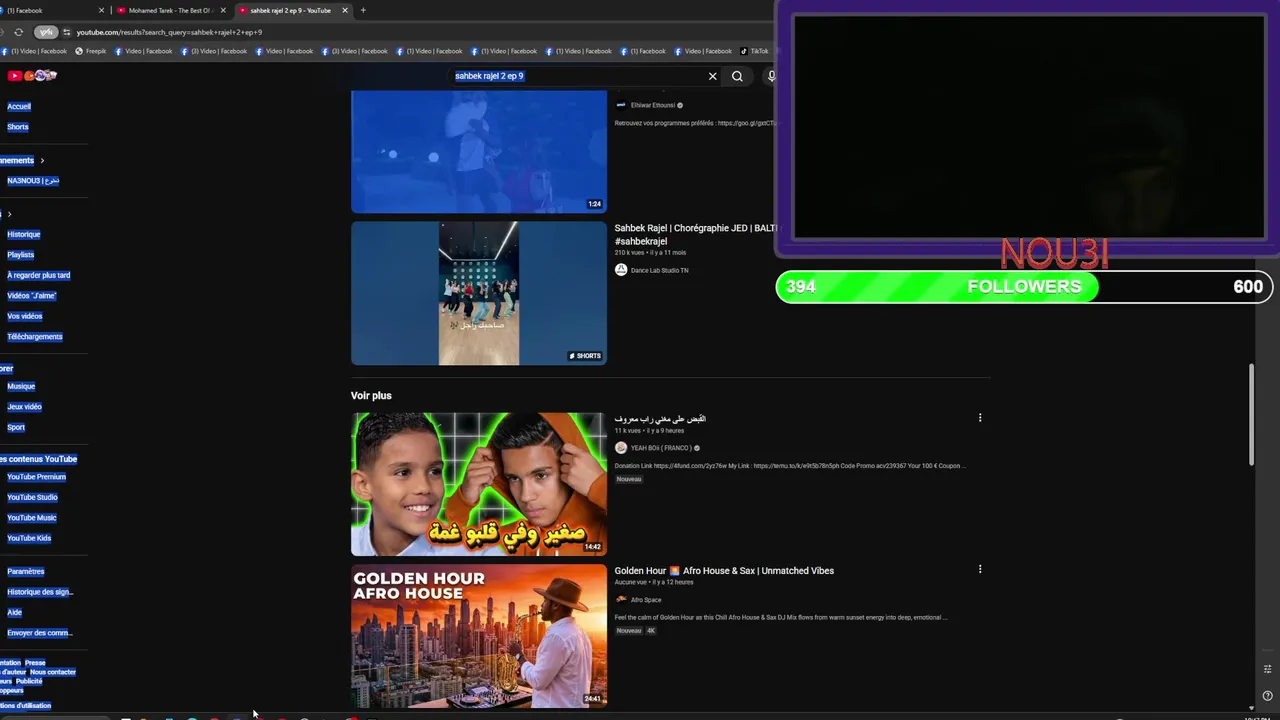Play the صغير وفي قلبو غمة thumbnail

click(479, 484)
